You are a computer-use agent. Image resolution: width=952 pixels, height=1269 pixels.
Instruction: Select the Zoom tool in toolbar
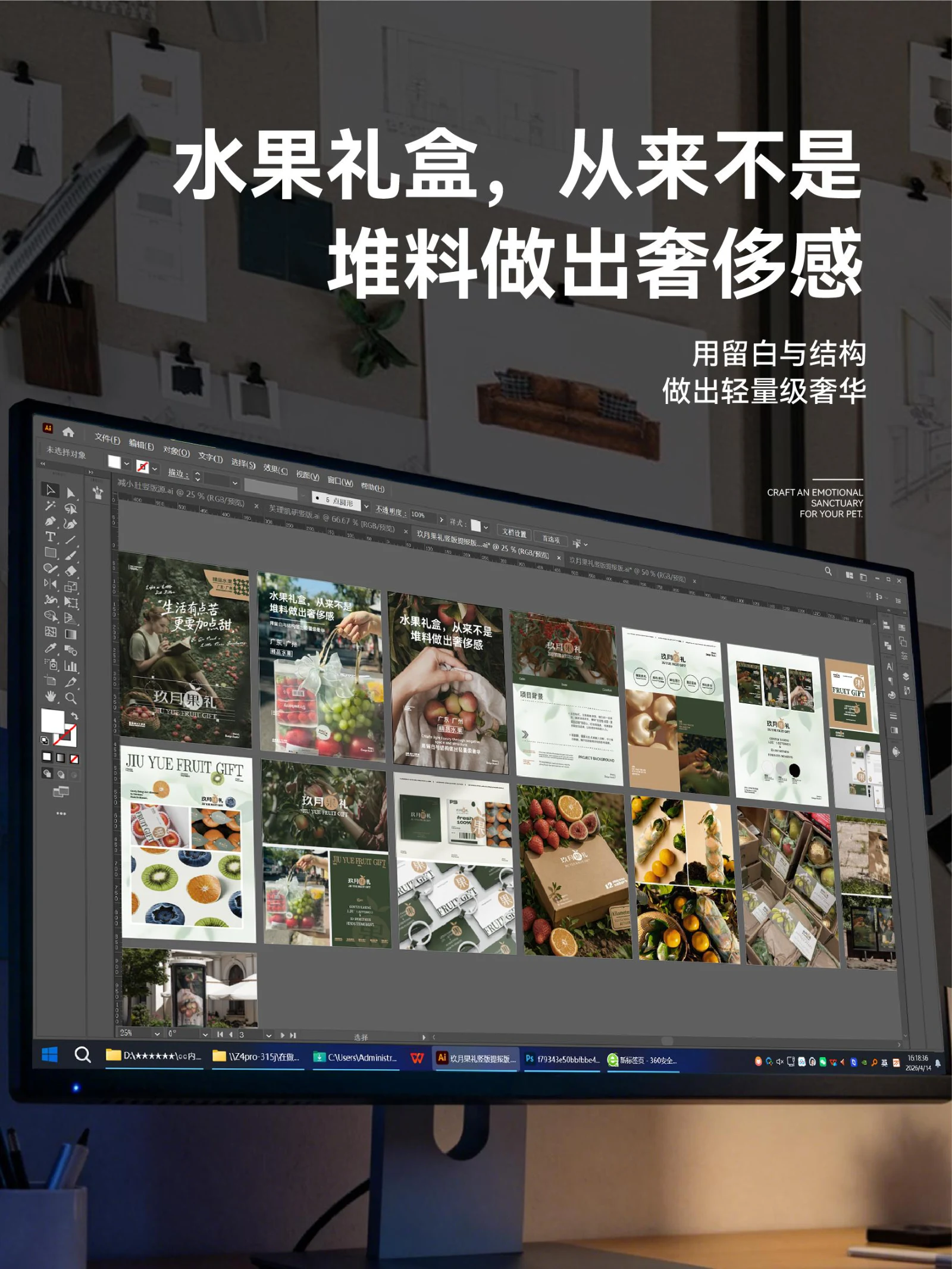point(71,698)
